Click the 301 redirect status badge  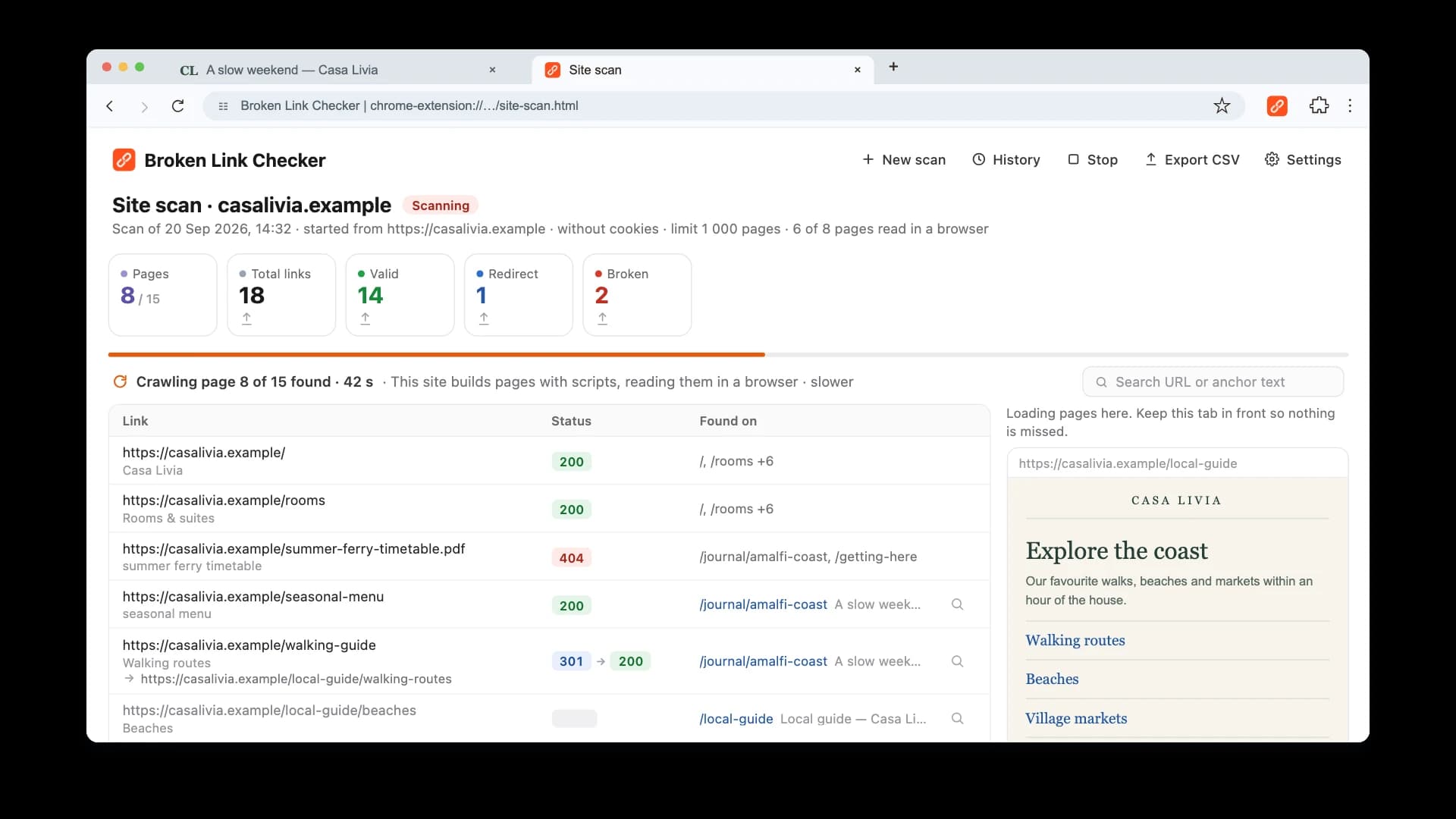pos(571,661)
